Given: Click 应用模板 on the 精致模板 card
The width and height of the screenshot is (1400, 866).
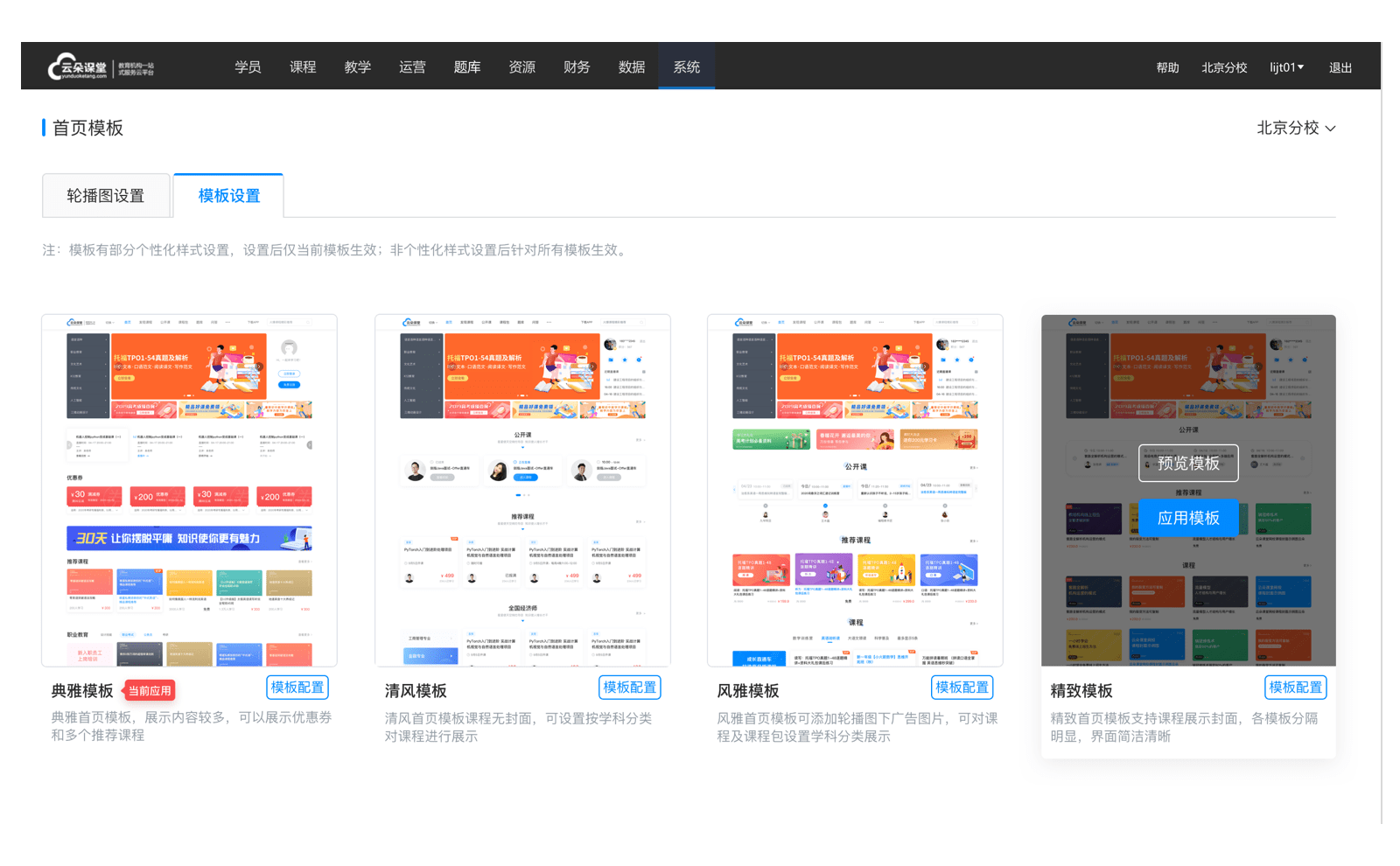Looking at the screenshot, I should (x=1188, y=518).
